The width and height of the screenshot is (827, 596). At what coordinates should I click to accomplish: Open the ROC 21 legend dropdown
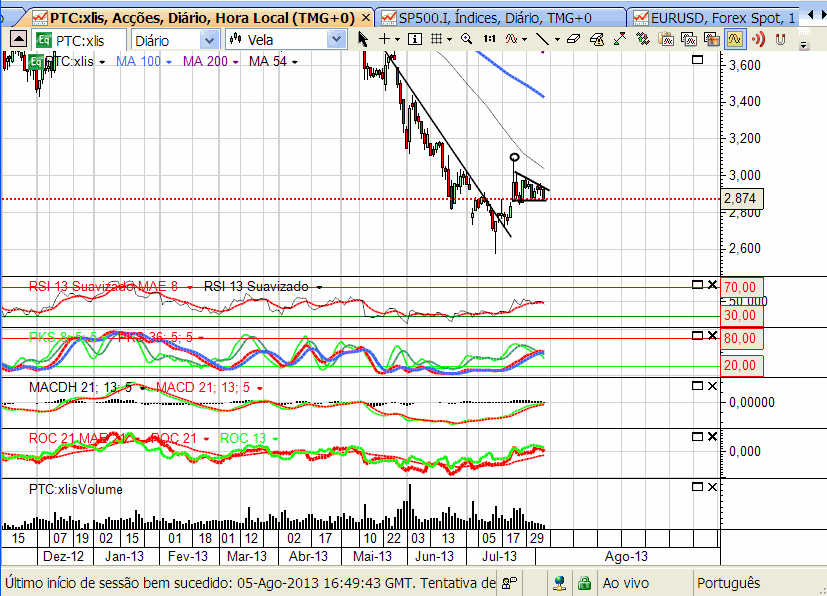coord(206,439)
